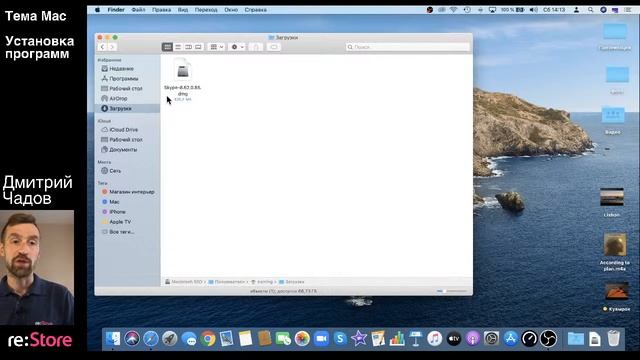Open iCloud Drive in the sidebar
This screenshot has width=640, height=360.
pos(123,129)
